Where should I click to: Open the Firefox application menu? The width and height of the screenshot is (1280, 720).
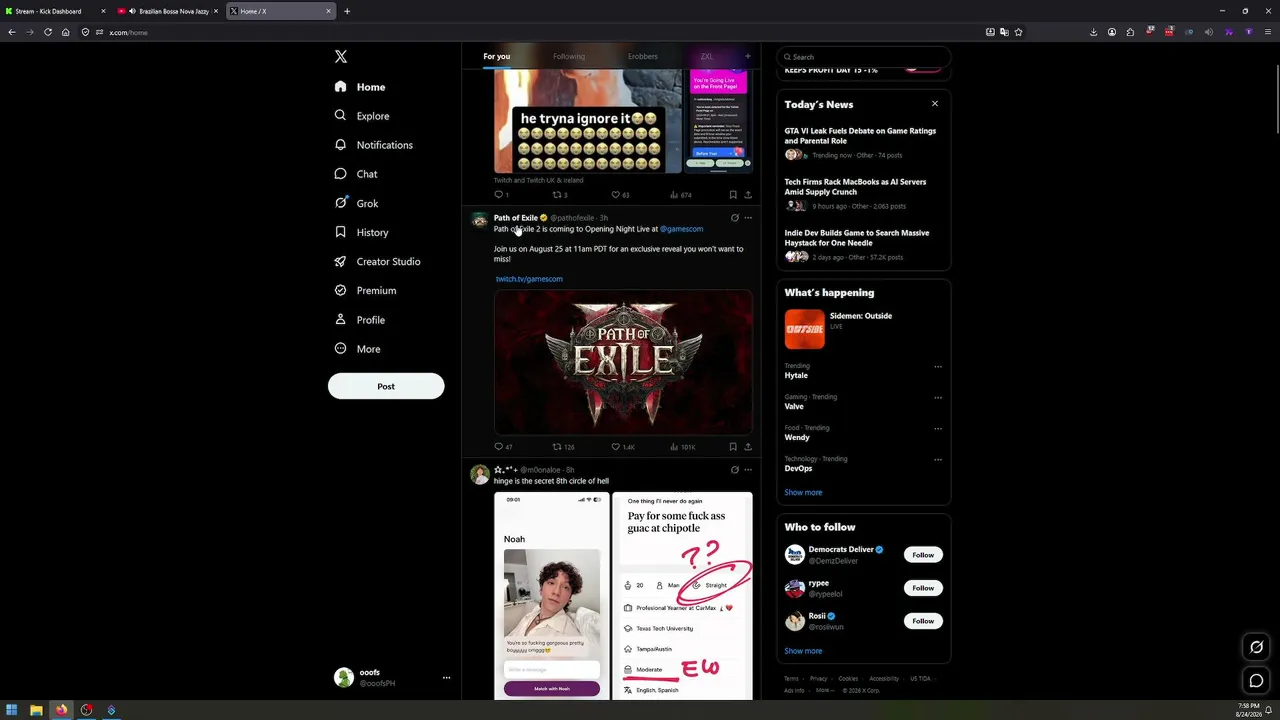pyautogui.click(x=1266, y=32)
